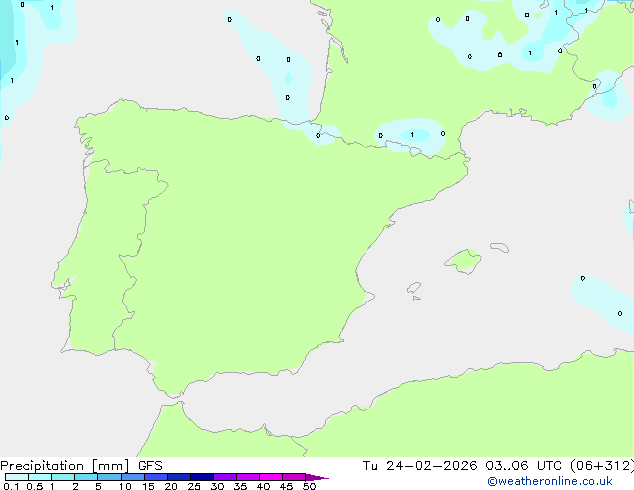Click the '25' legend scale number
634x490 pixels.
(x=194, y=486)
